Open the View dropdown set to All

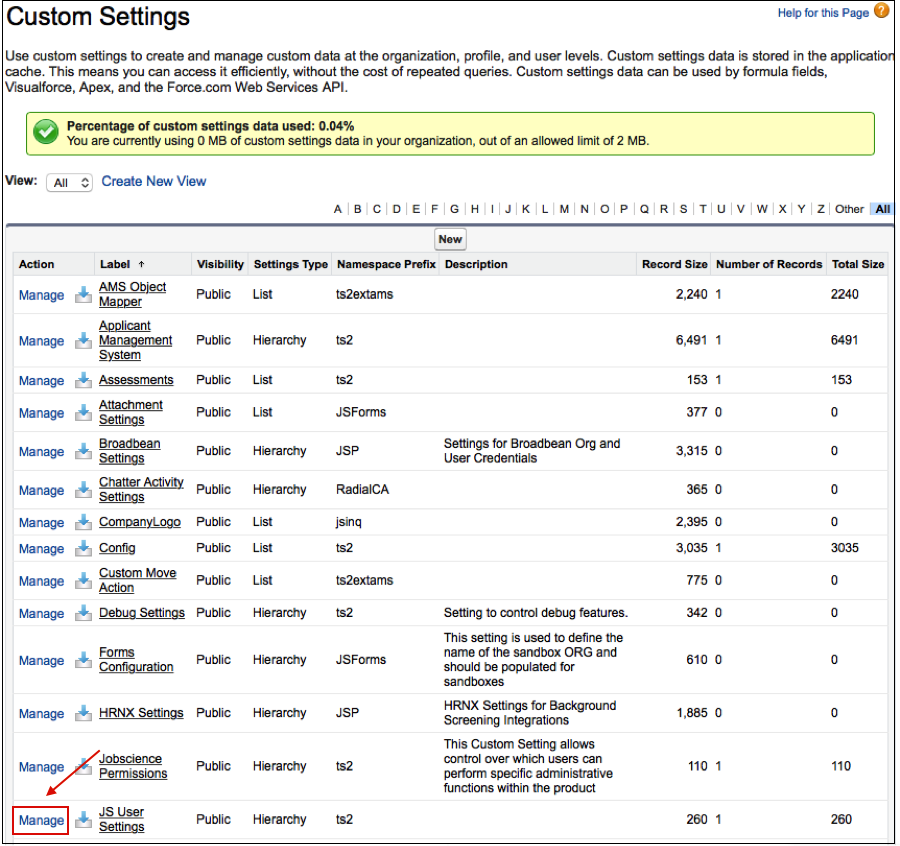point(69,183)
